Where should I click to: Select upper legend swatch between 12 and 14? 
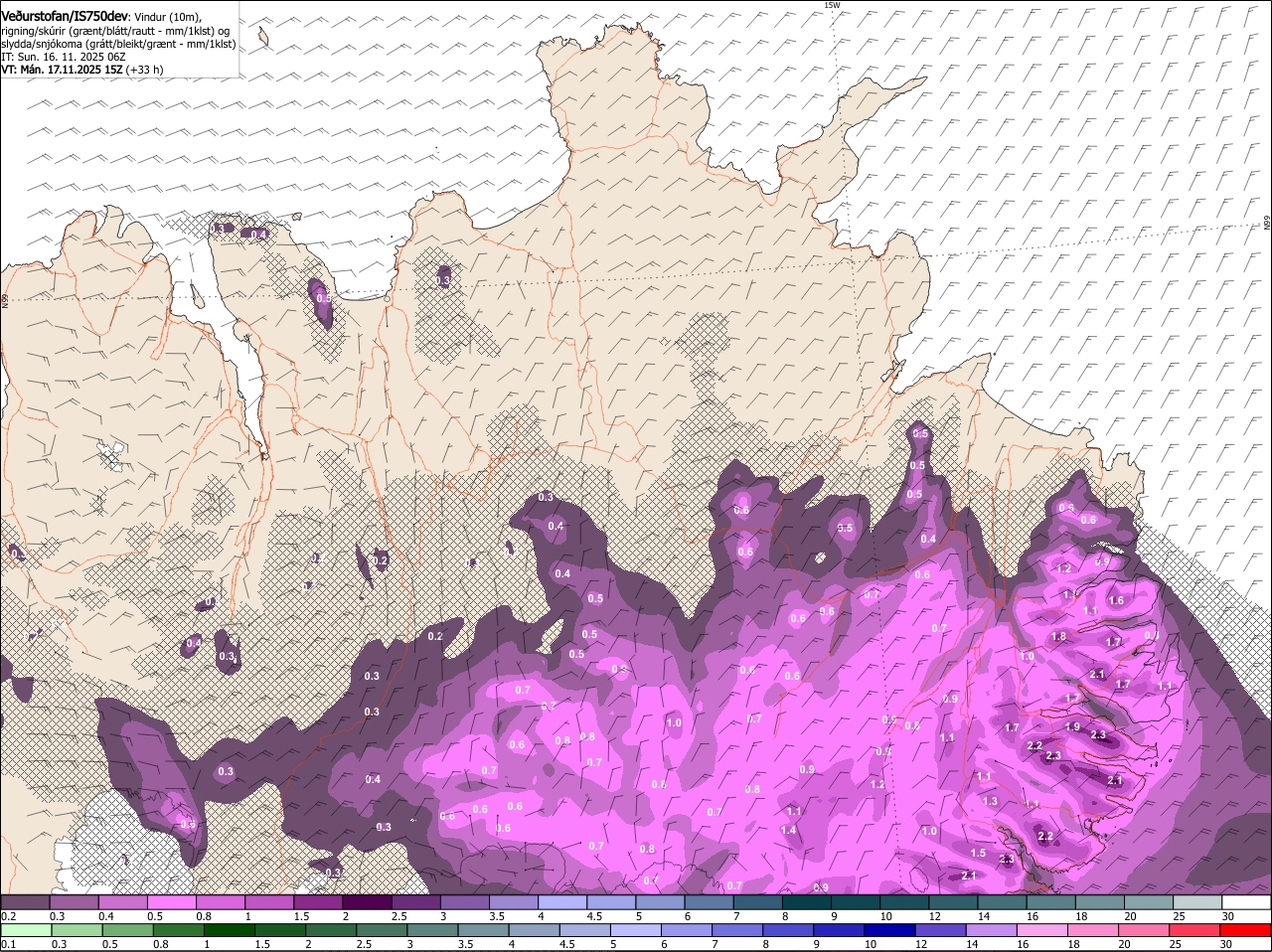click(x=953, y=901)
